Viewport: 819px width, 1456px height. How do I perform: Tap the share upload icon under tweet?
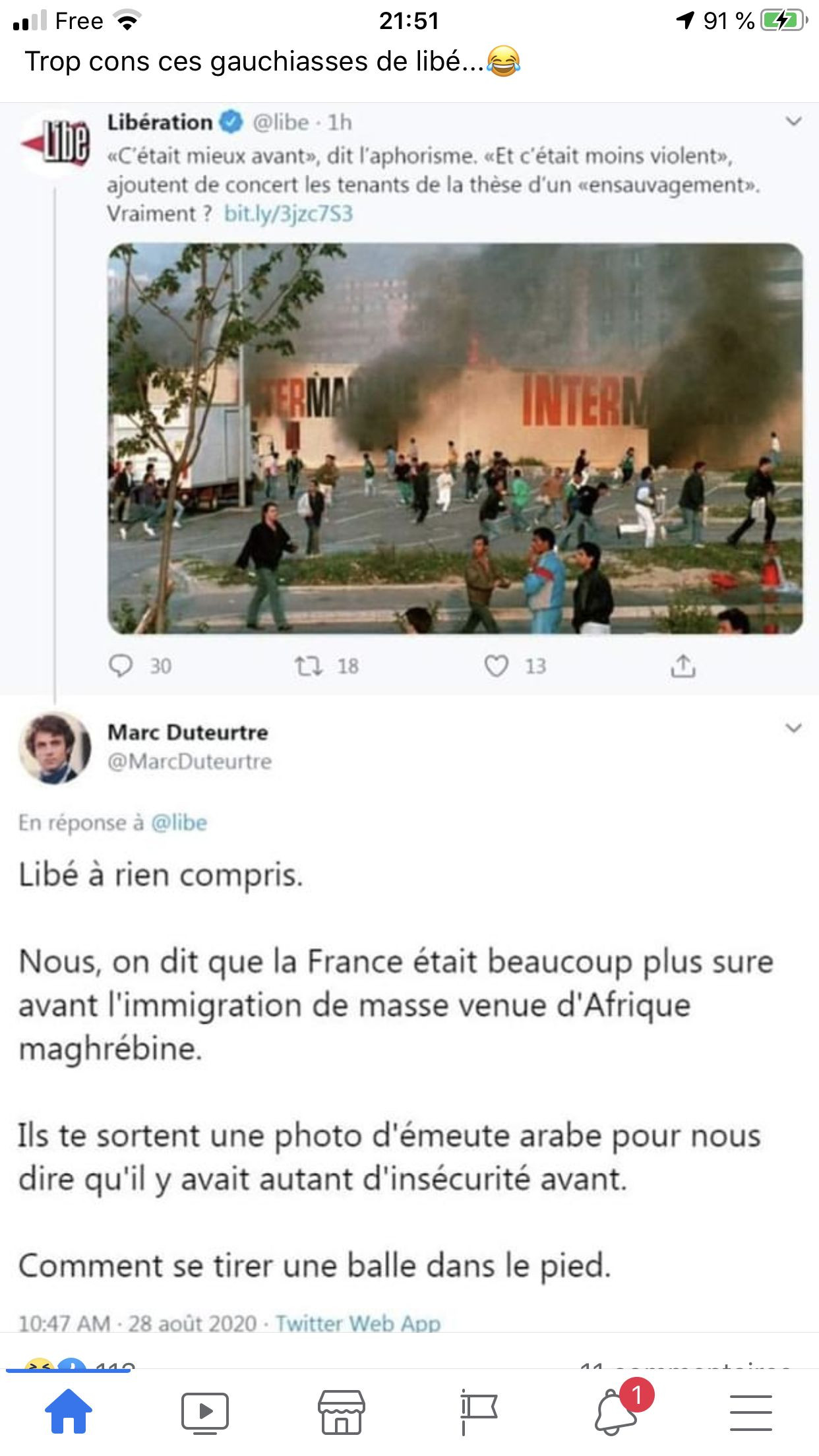coord(683,666)
